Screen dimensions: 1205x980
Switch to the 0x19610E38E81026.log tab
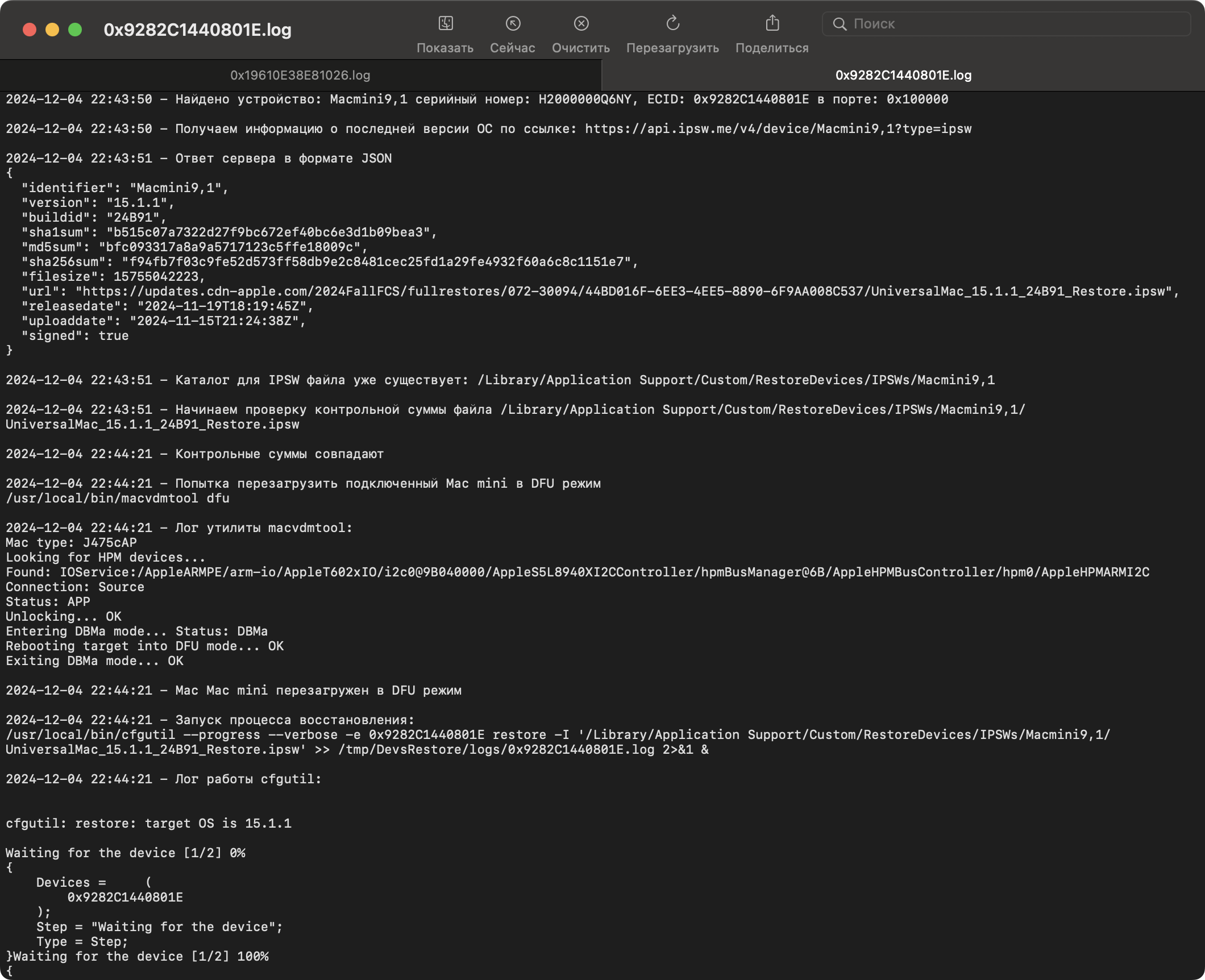pyautogui.click(x=300, y=75)
